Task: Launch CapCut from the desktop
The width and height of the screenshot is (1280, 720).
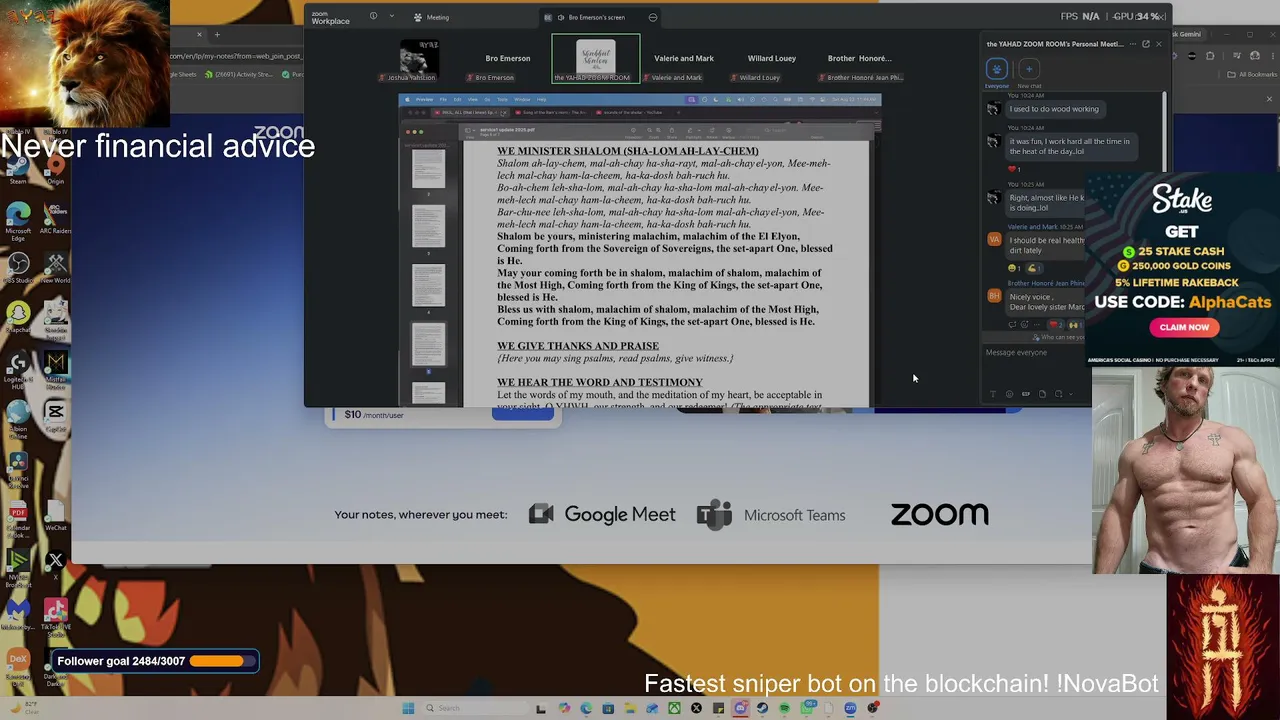Action: coord(55,415)
